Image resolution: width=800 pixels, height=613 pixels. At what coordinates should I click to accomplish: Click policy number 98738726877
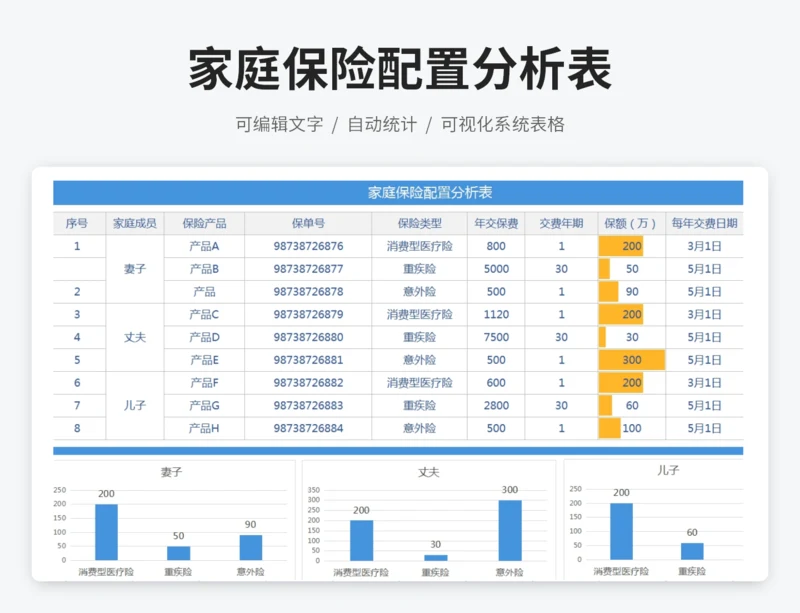point(308,269)
